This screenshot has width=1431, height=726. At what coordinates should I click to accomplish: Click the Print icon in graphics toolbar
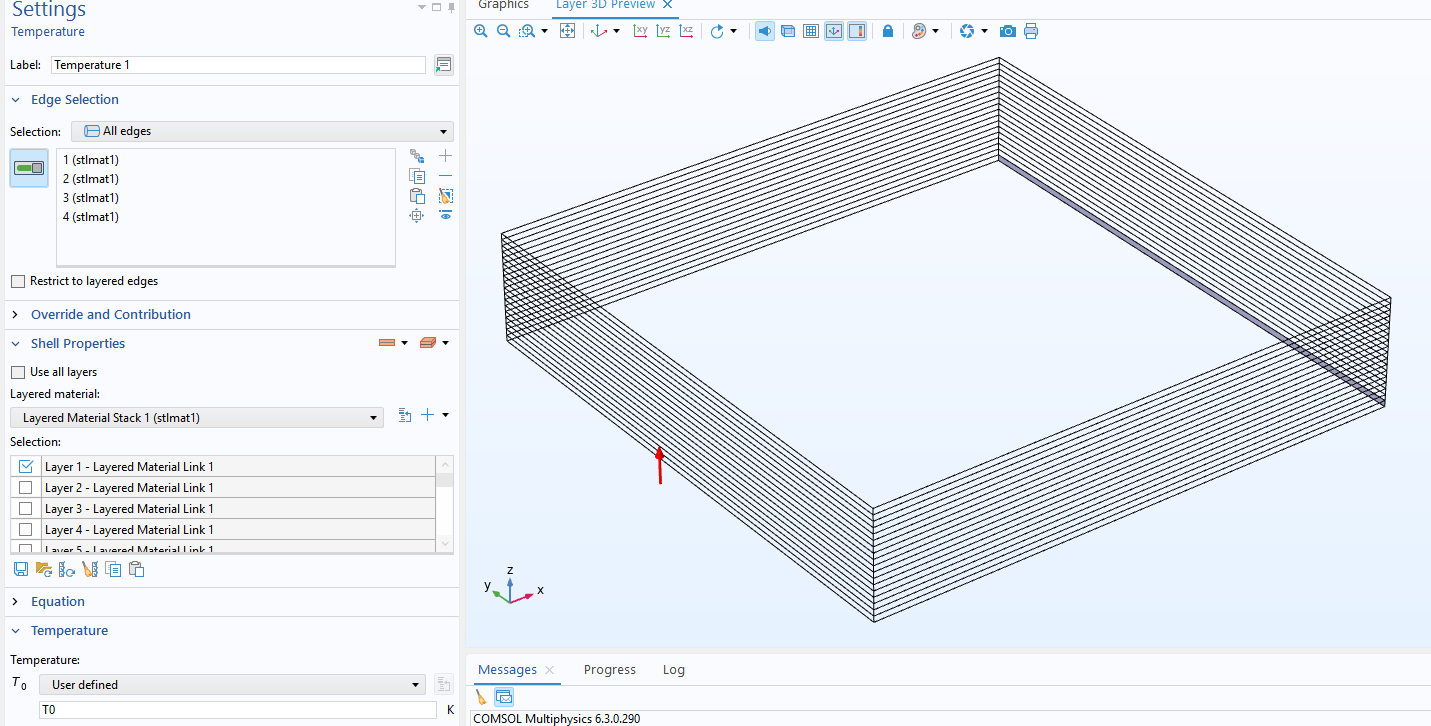click(1031, 31)
